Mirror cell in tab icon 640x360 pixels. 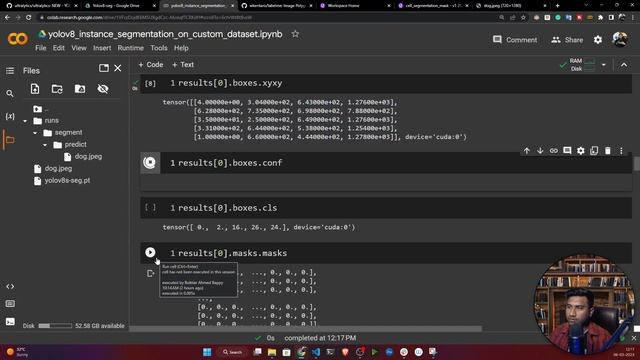(594, 151)
